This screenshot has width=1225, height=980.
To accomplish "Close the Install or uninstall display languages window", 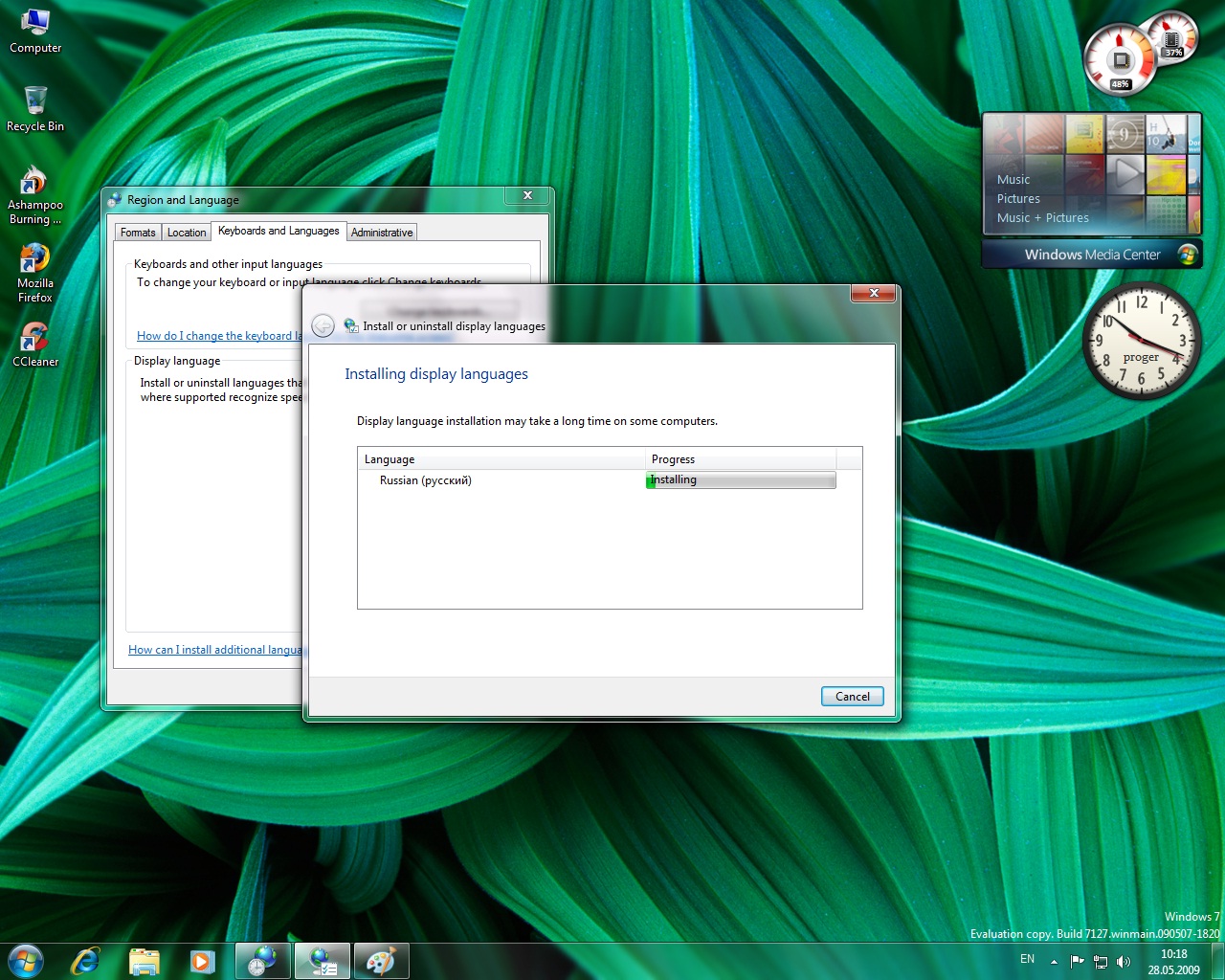I will (x=873, y=293).
